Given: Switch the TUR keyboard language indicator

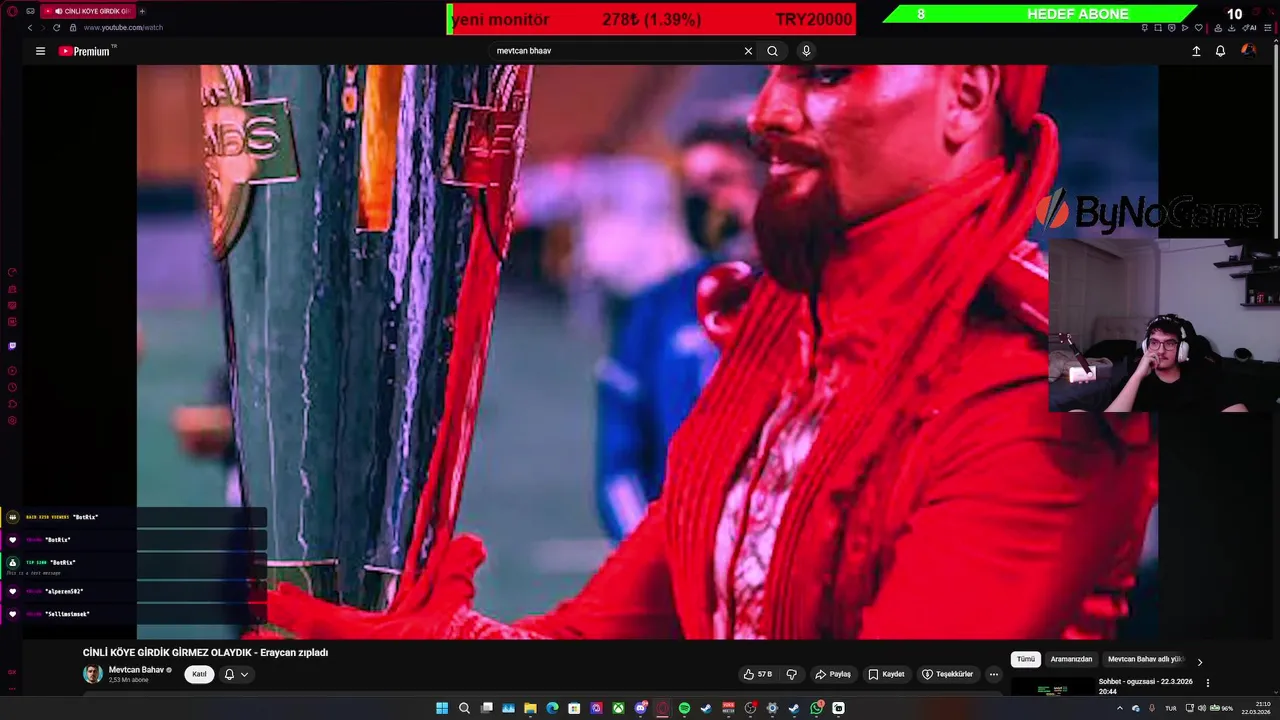Looking at the screenshot, I should [x=1171, y=708].
